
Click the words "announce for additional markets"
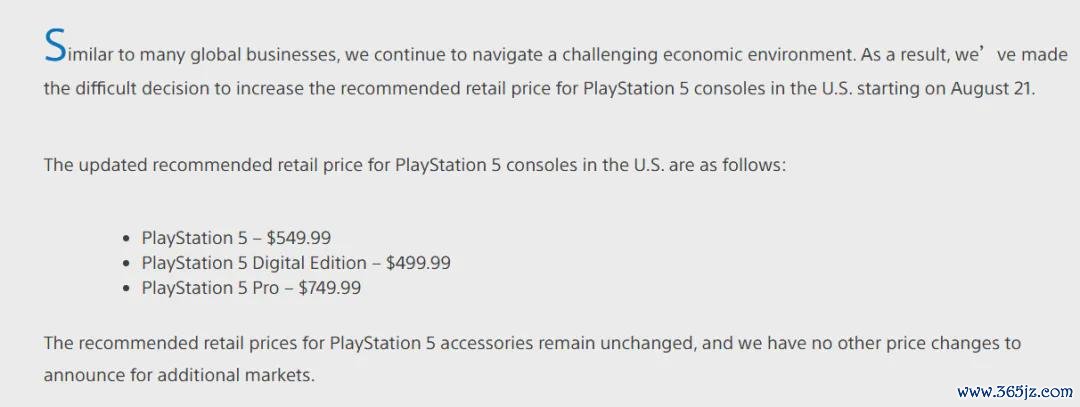point(178,376)
